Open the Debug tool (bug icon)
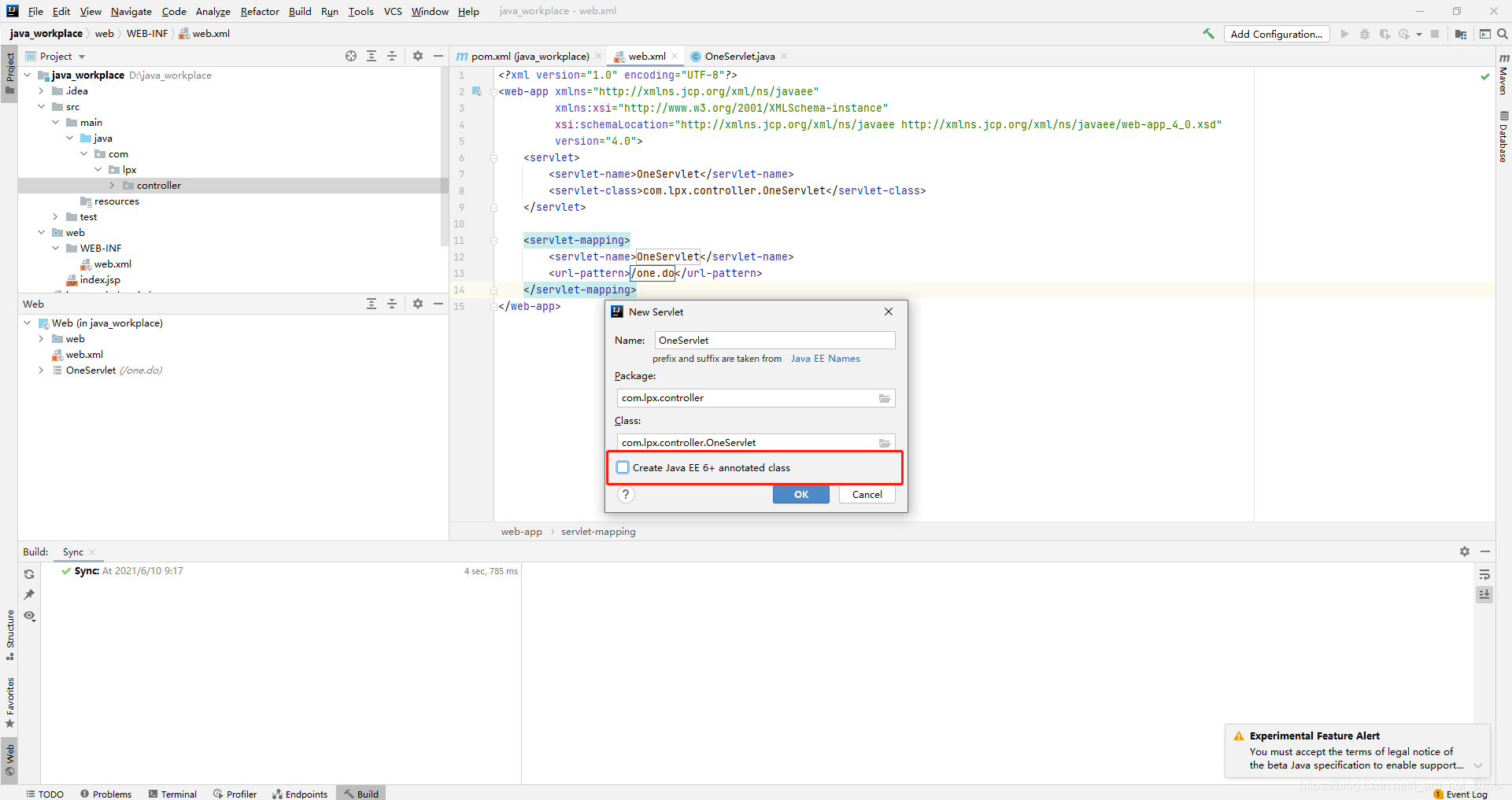The image size is (1512, 800). pyautogui.click(x=1364, y=34)
